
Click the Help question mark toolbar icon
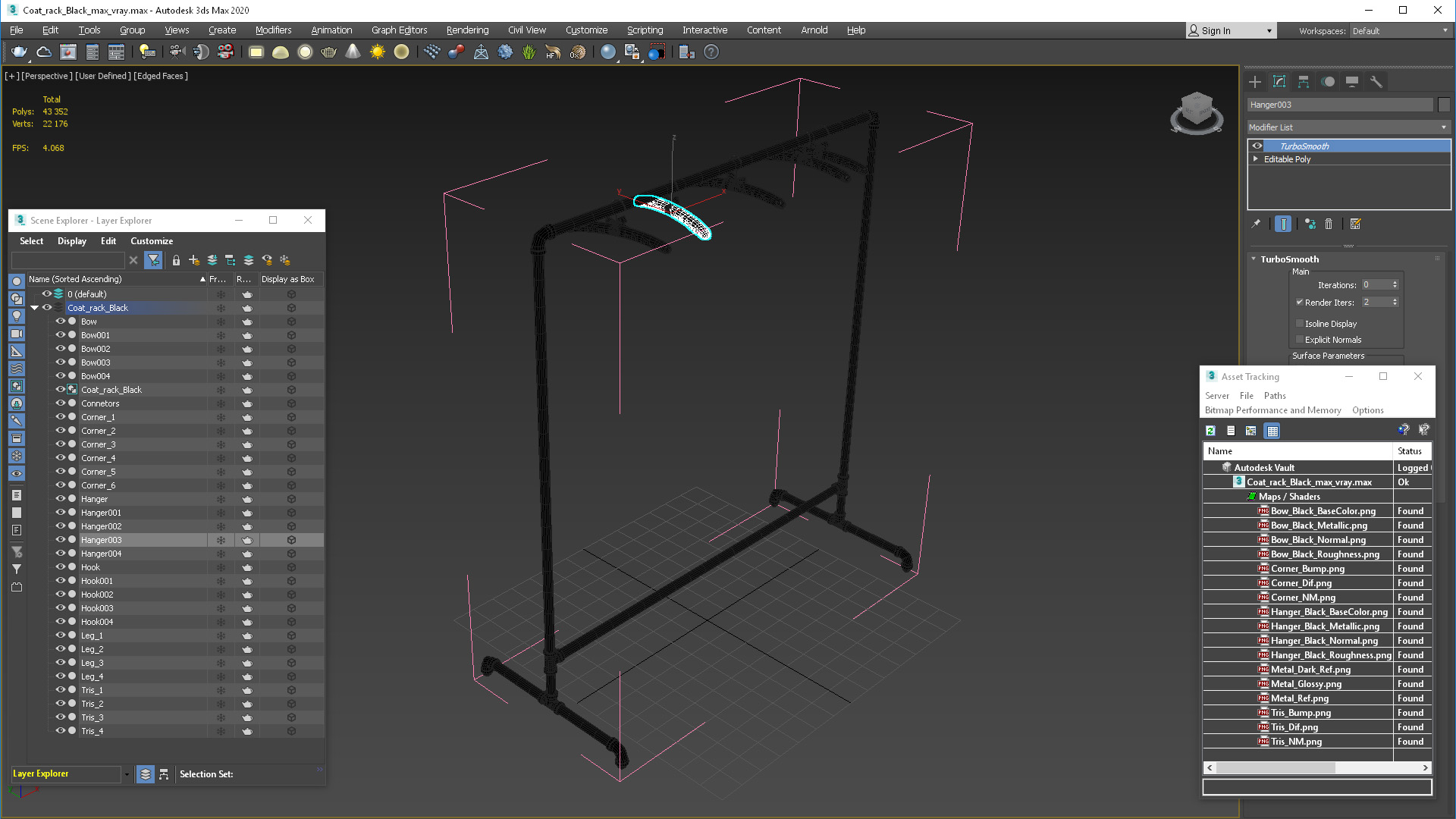pos(711,52)
